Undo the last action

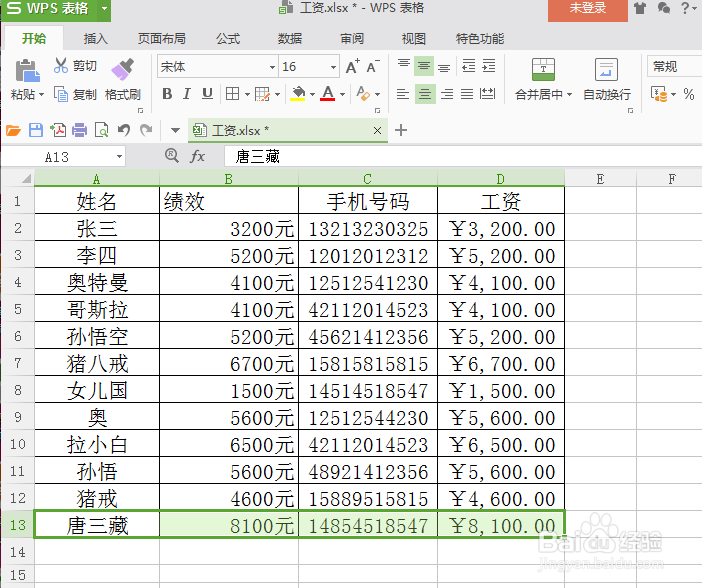click(124, 130)
